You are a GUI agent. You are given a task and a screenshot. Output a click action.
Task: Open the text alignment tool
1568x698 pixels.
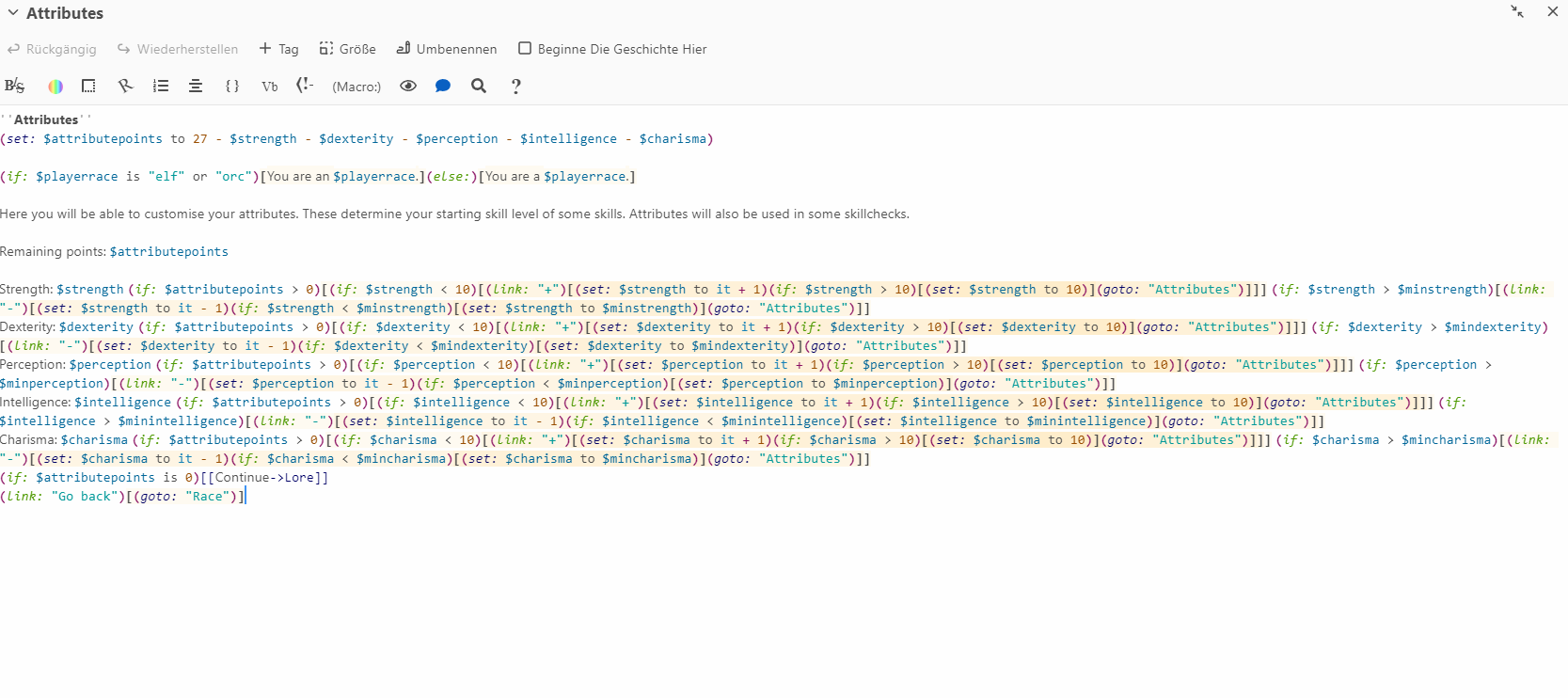(196, 86)
